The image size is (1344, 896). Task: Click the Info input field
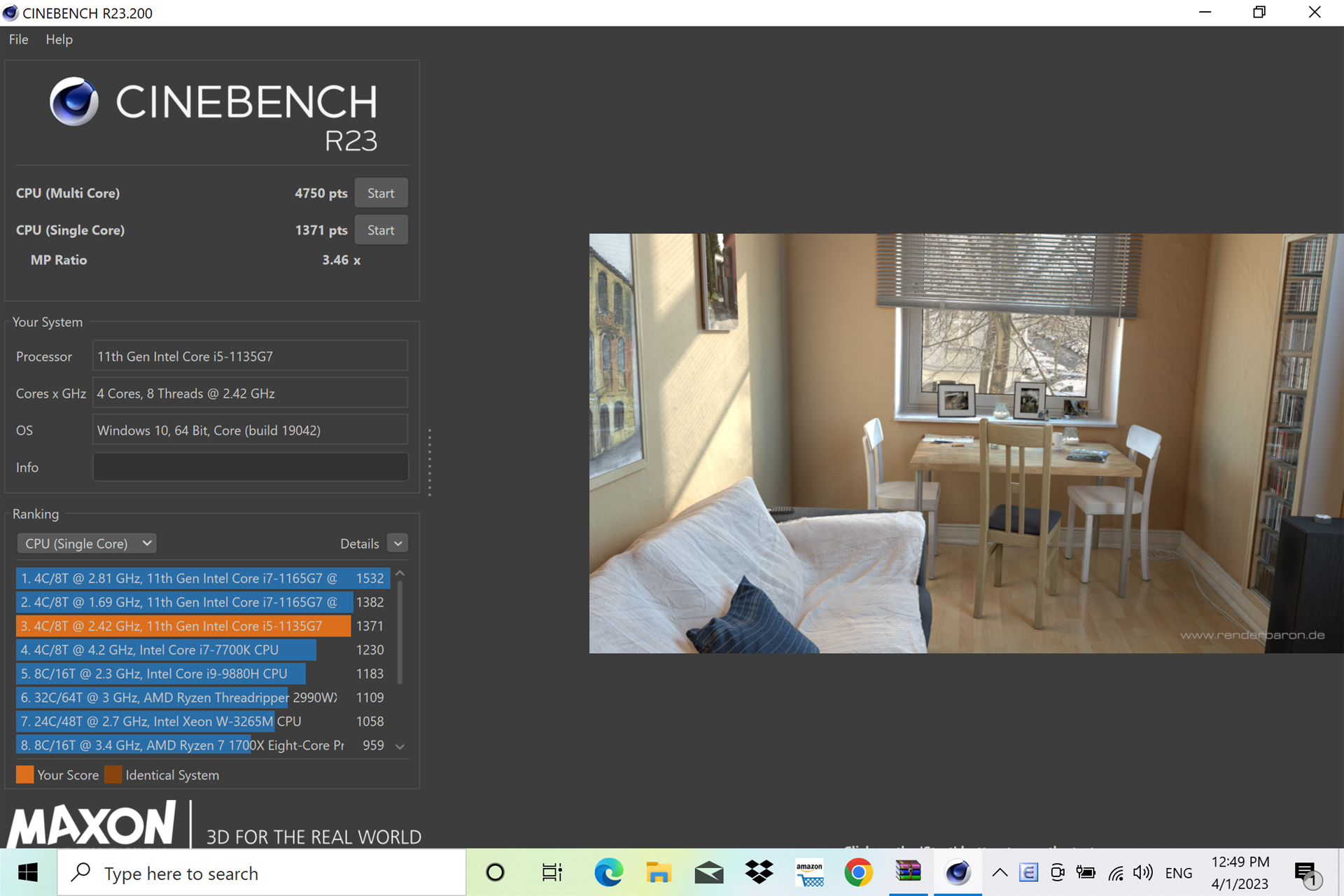[250, 467]
